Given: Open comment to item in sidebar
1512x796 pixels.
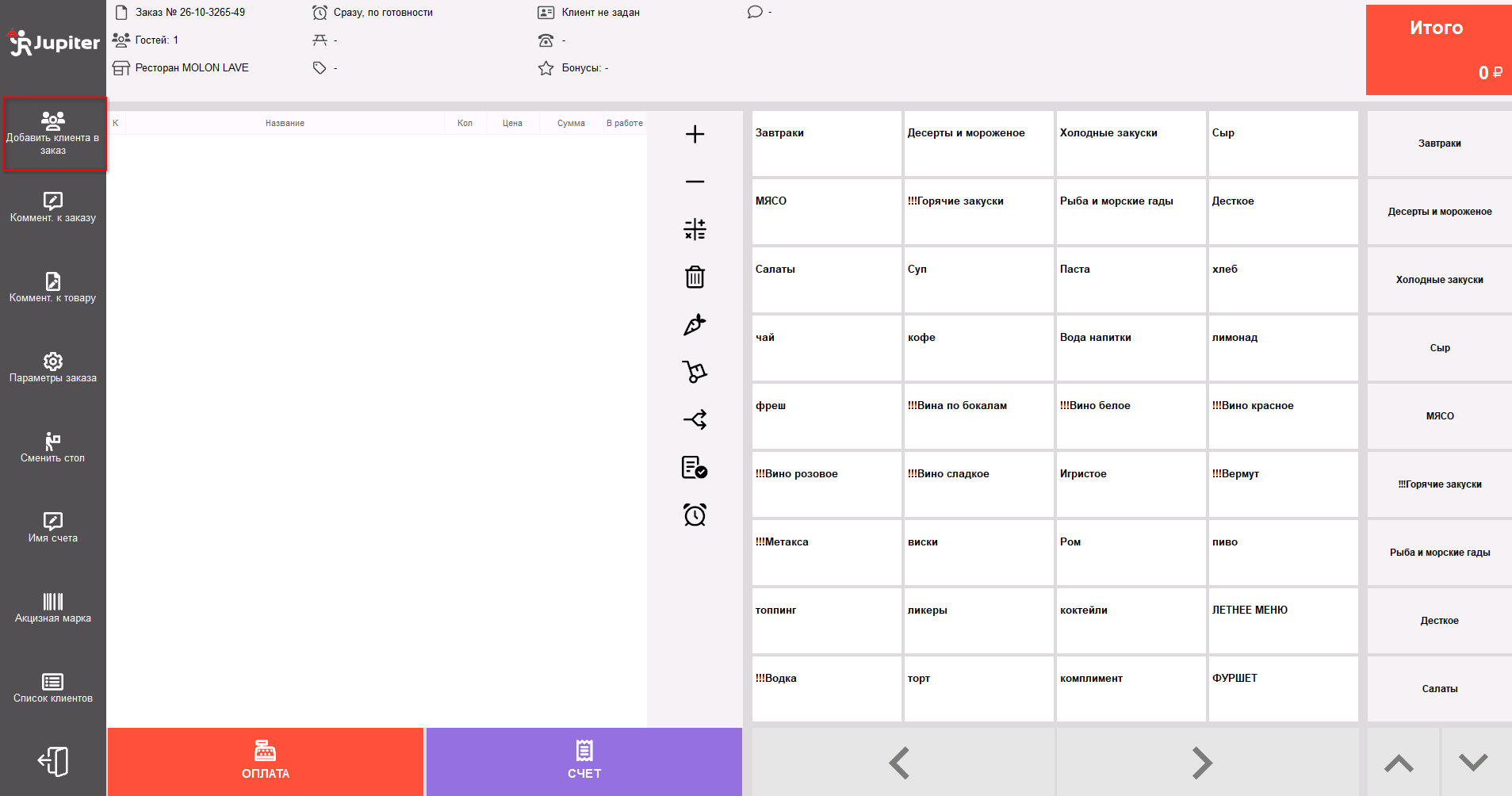Looking at the screenshot, I should coord(53,287).
